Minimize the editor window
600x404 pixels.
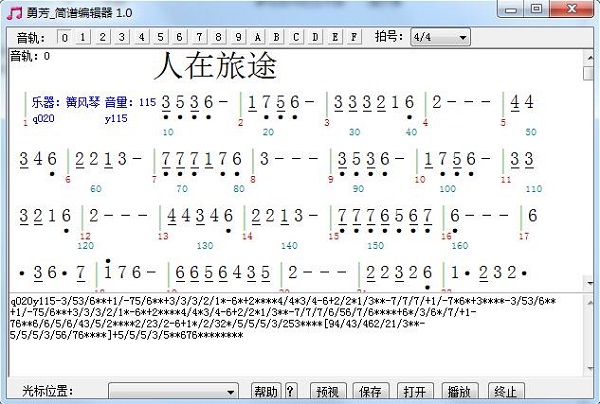click(x=511, y=9)
